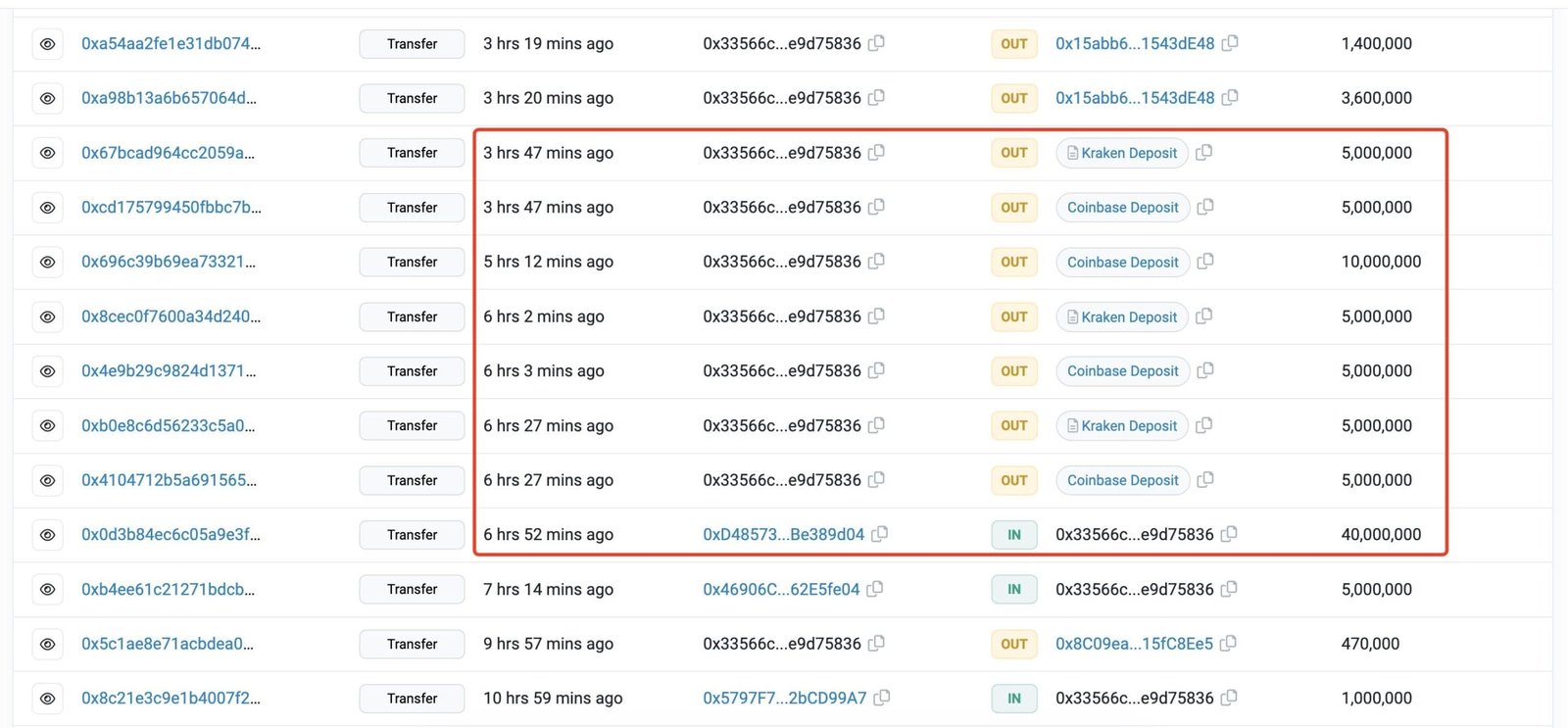Open address link 0xD48573...Be389d04
The width and height of the screenshot is (1568, 728).
coord(784,535)
